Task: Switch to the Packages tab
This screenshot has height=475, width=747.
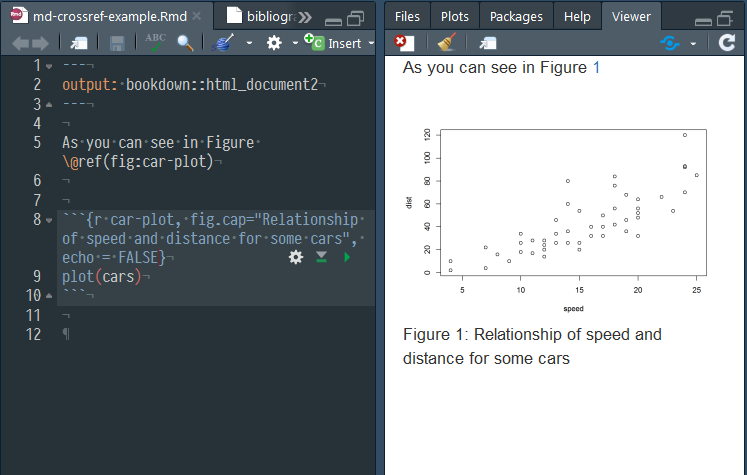Action: pyautogui.click(x=517, y=16)
